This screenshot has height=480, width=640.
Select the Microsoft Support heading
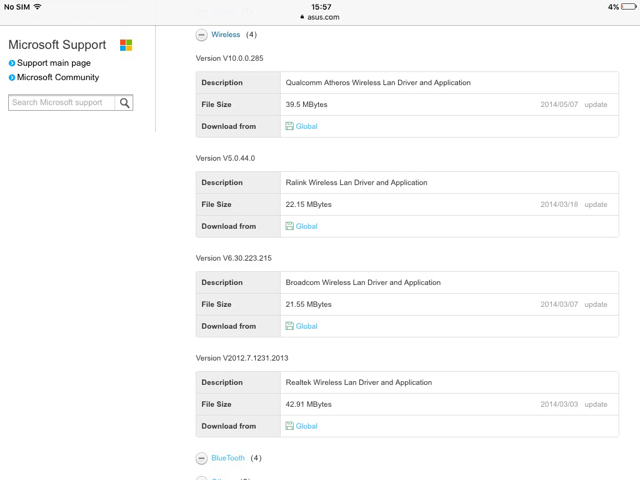pos(57,44)
